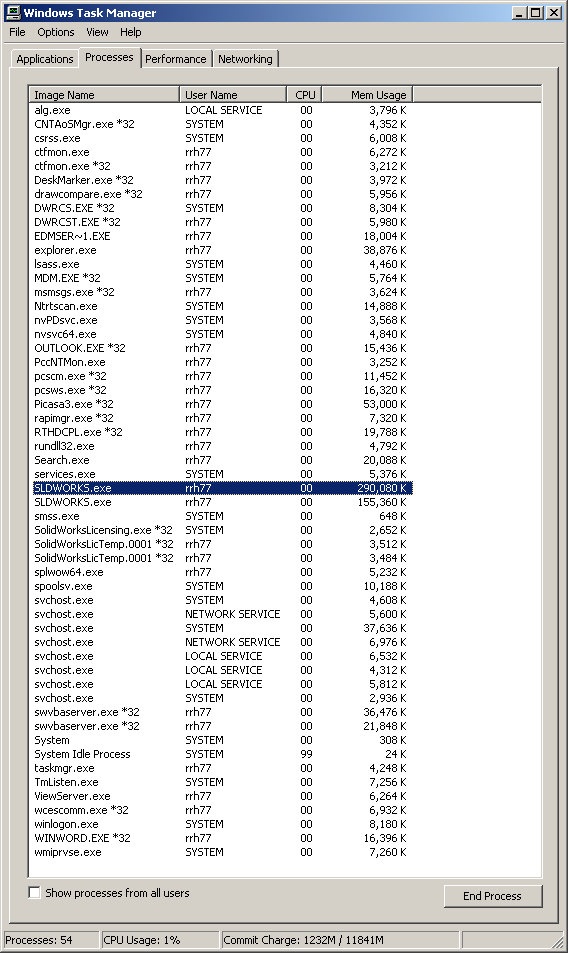The image size is (568, 953).
Task: Select the rundll32.exe process
Action: (x=223, y=446)
